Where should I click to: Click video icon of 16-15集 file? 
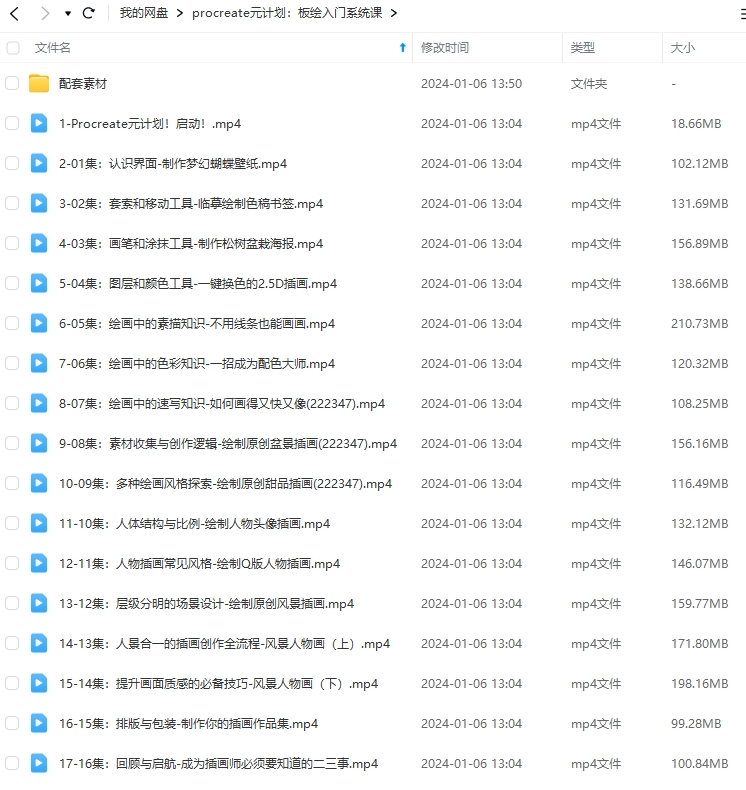39,723
